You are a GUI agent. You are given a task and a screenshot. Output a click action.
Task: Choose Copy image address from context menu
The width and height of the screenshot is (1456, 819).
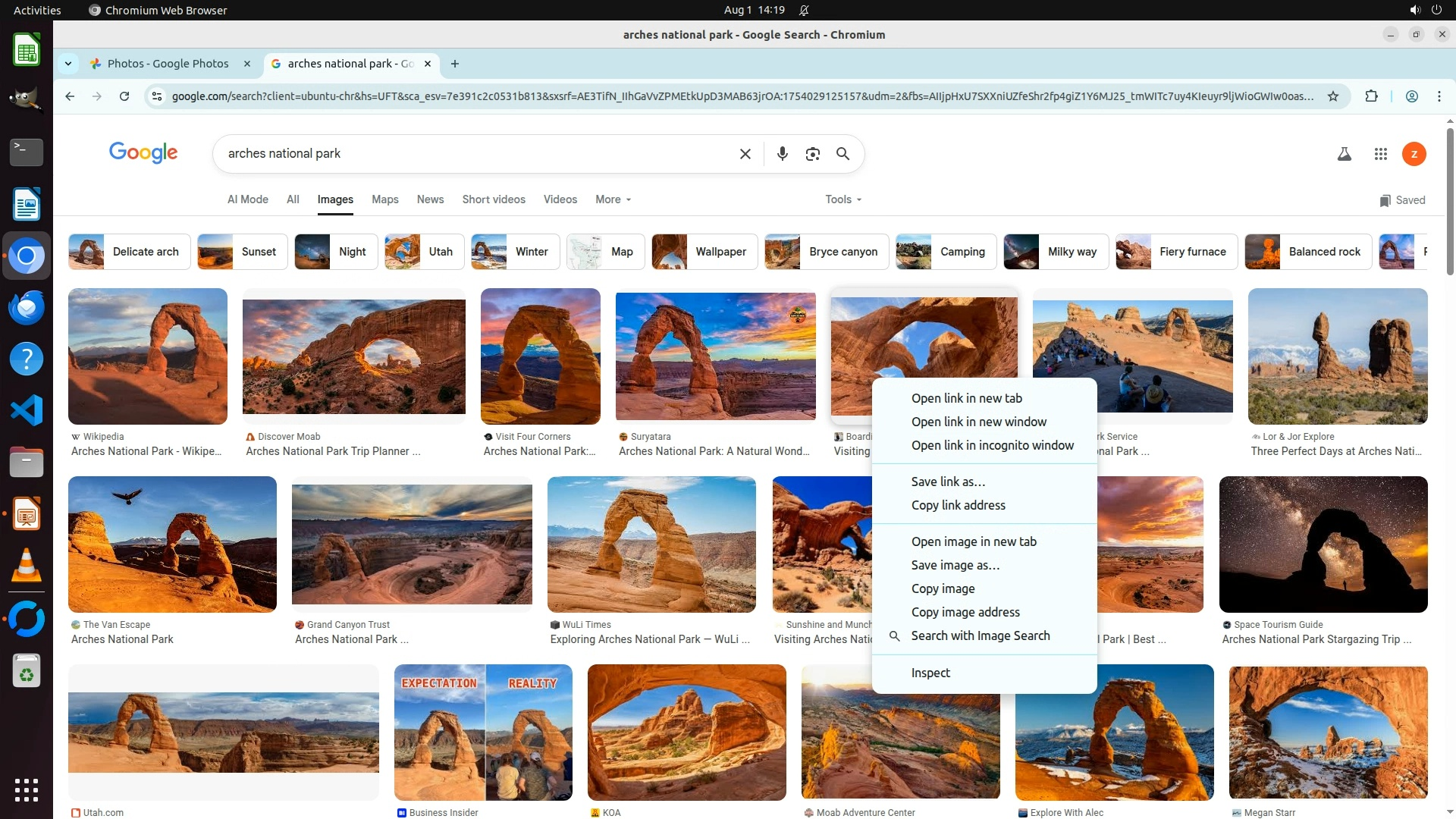click(965, 612)
